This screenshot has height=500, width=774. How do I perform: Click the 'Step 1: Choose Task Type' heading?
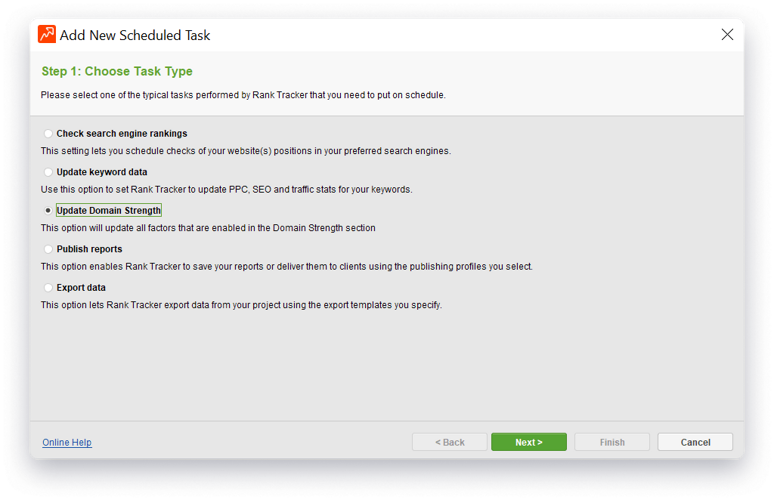tap(117, 72)
